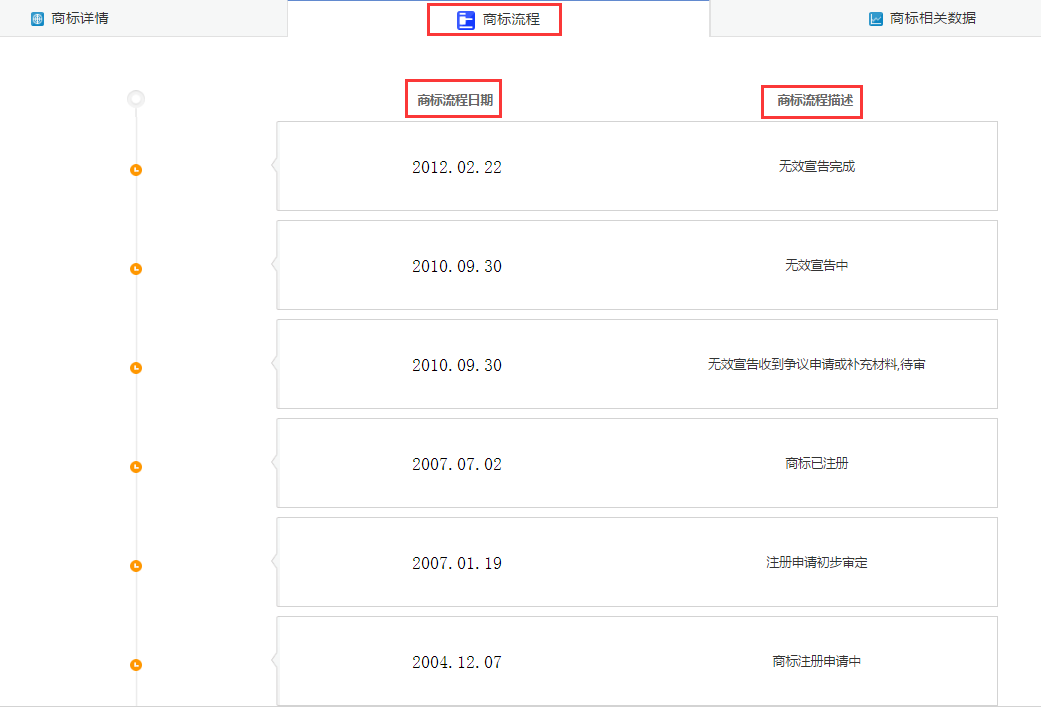The width and height of the screenshot is (1041, 708).
Task: Click the clock marker next to 无效宣告中 row
Action: 136,269
